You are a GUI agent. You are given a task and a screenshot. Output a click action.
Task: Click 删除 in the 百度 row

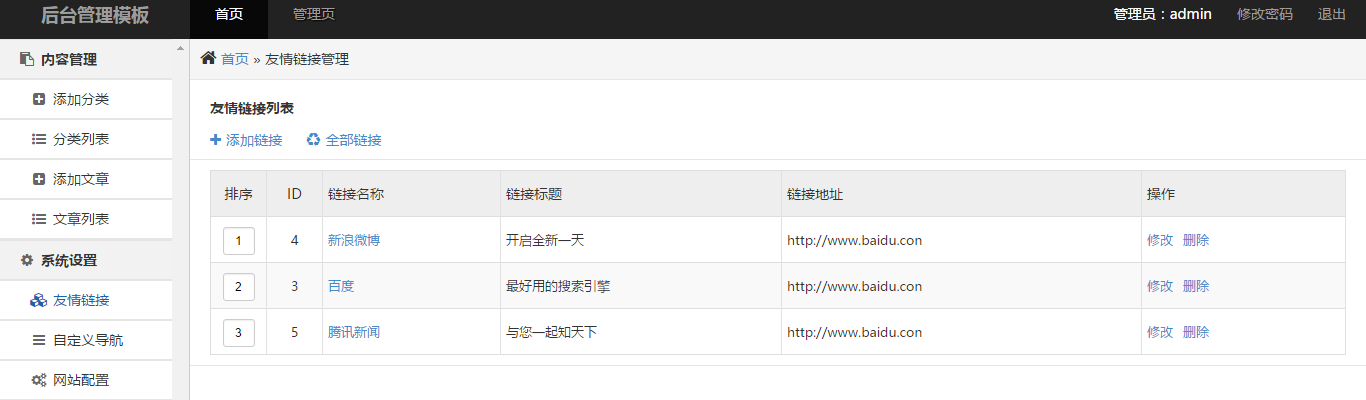click(x=1196, y=286)
